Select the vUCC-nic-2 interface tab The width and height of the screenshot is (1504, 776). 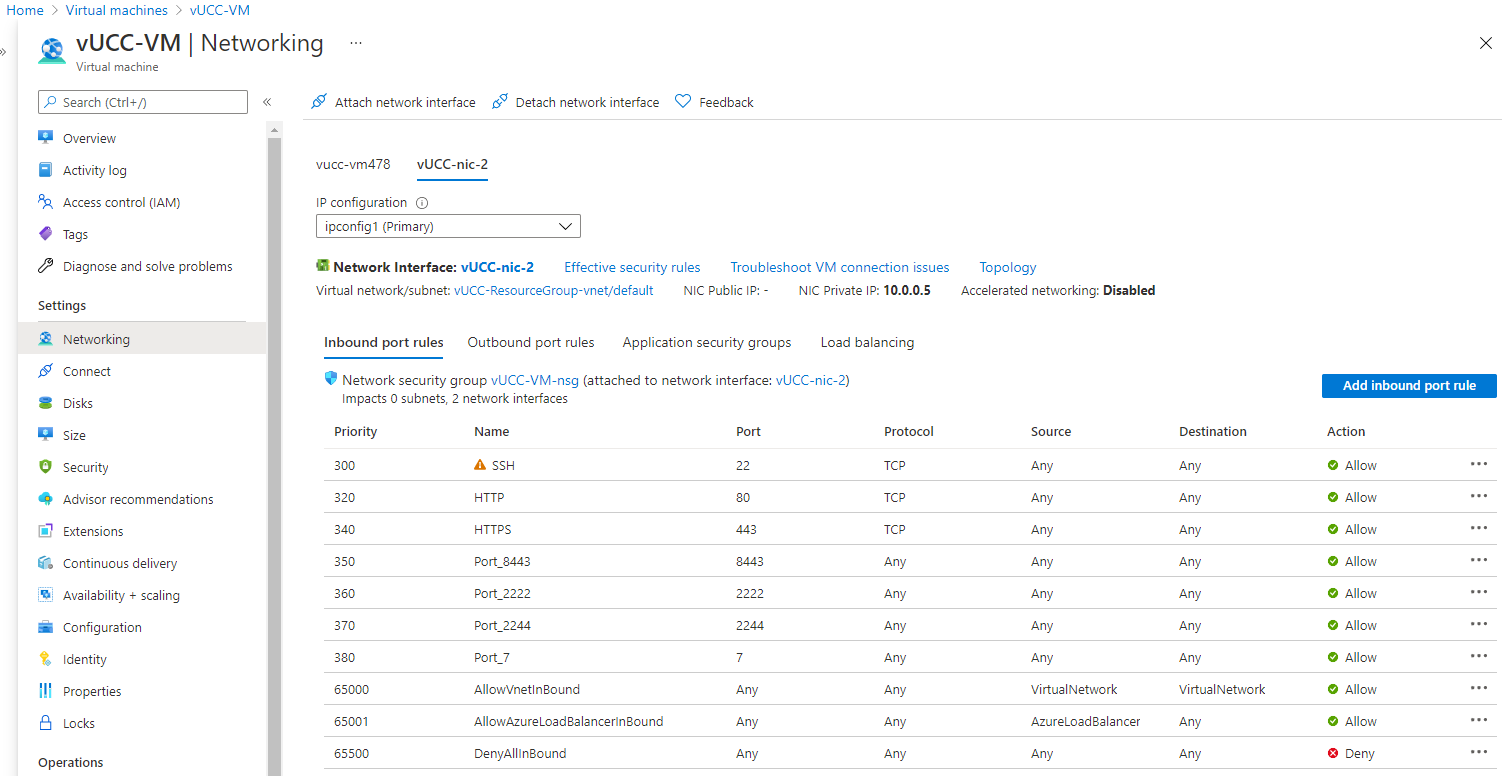[x=452, y=164]
